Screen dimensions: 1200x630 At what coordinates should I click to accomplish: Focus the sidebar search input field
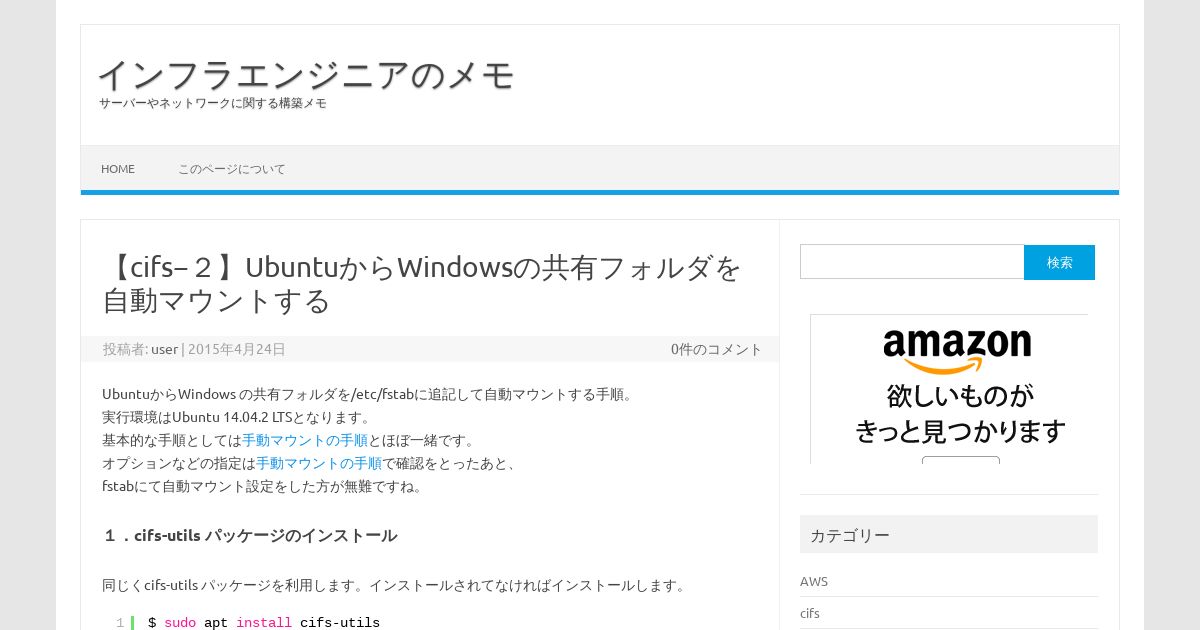point(912,262)
